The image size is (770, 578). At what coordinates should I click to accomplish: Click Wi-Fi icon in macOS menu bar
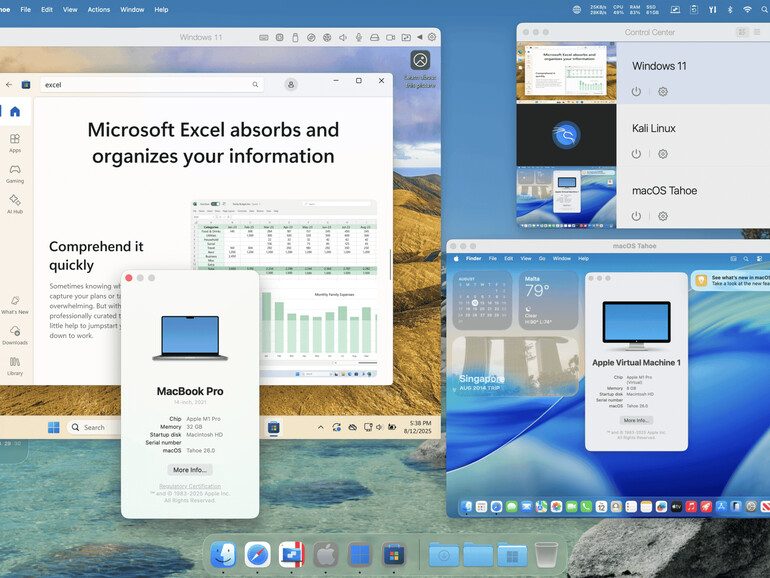[x=747, y=9]
